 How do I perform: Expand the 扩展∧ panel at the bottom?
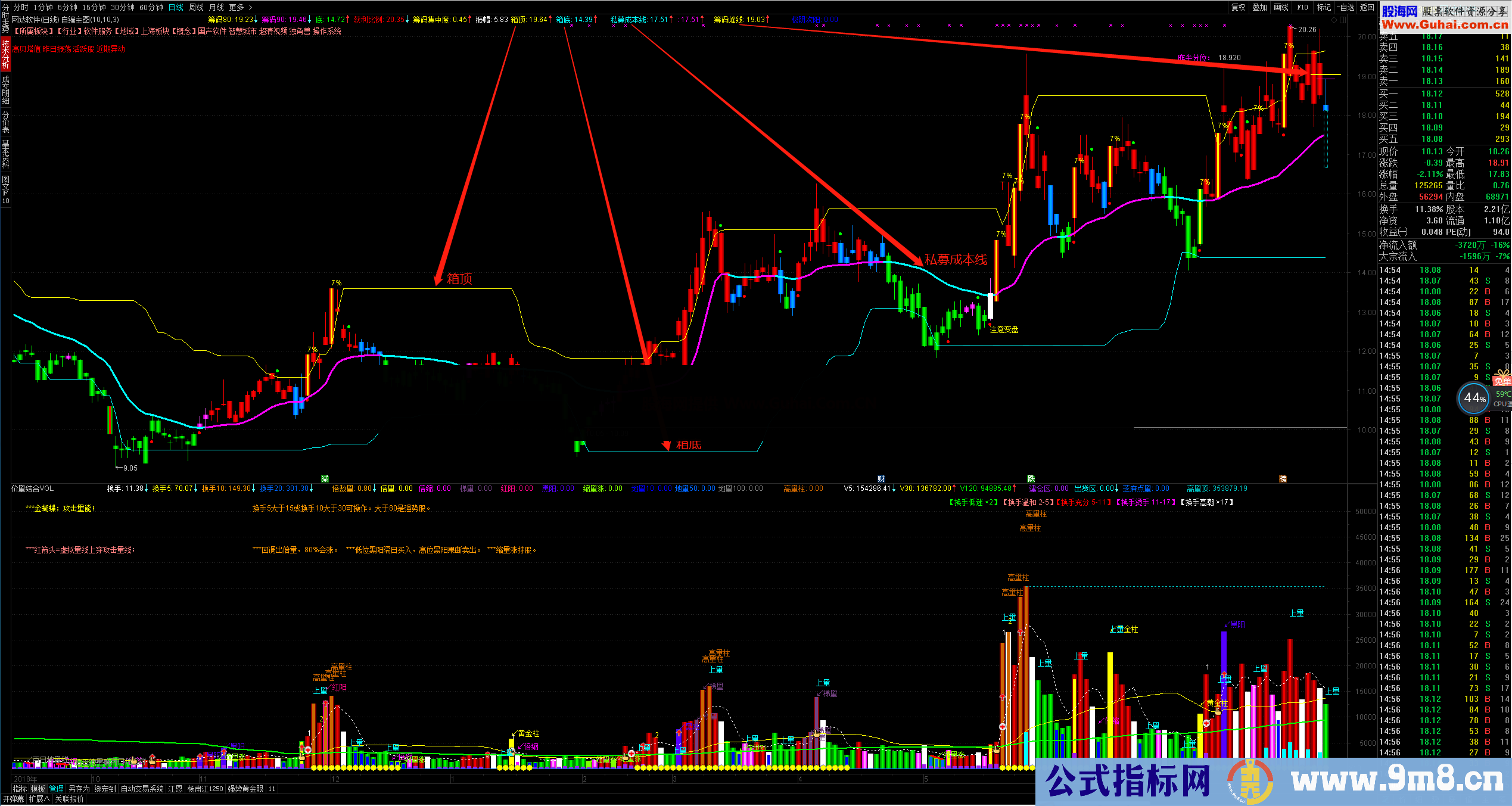pos(39,799)
